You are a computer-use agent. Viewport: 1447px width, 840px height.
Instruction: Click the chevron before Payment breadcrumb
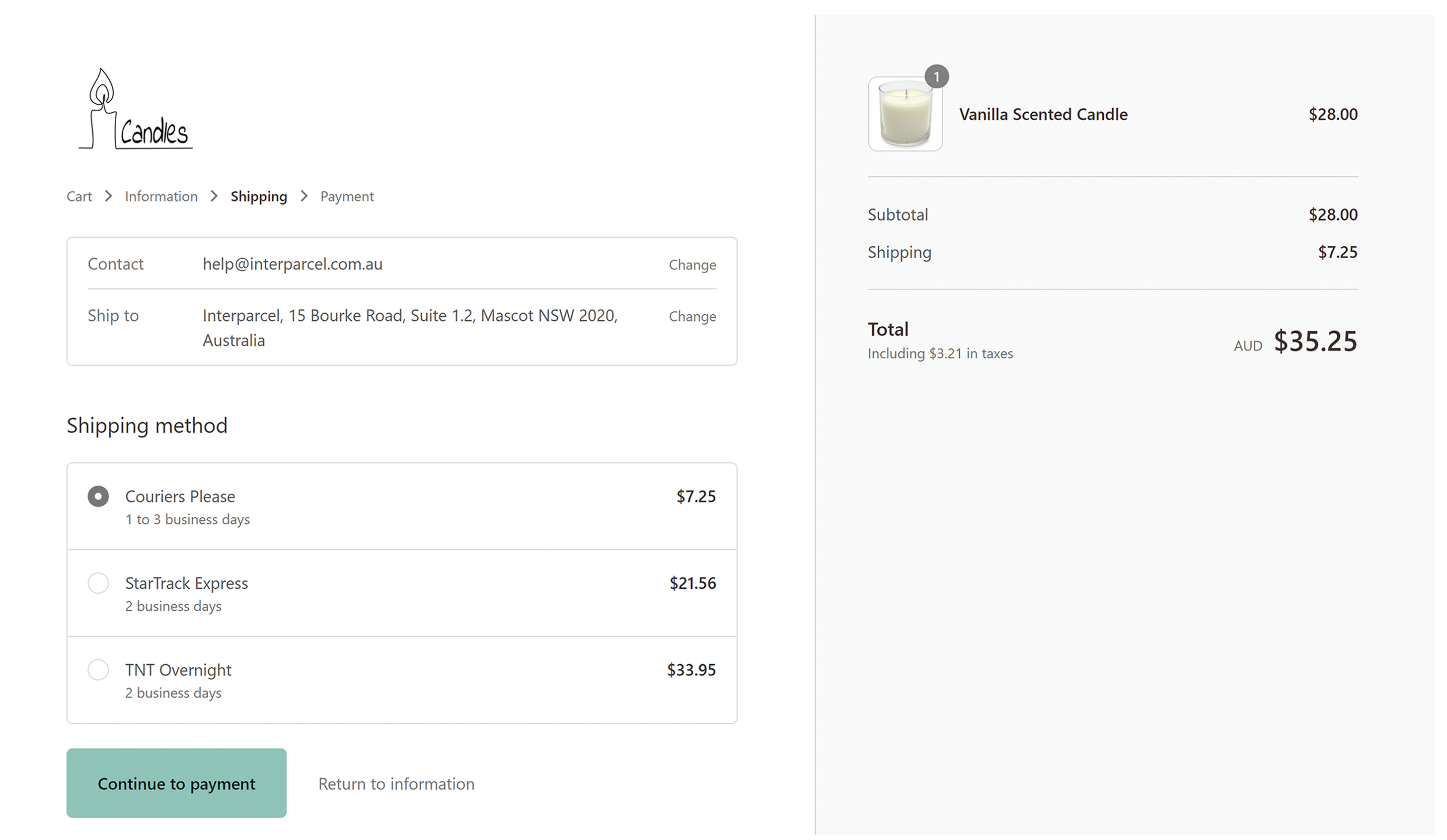click(305, 196)
